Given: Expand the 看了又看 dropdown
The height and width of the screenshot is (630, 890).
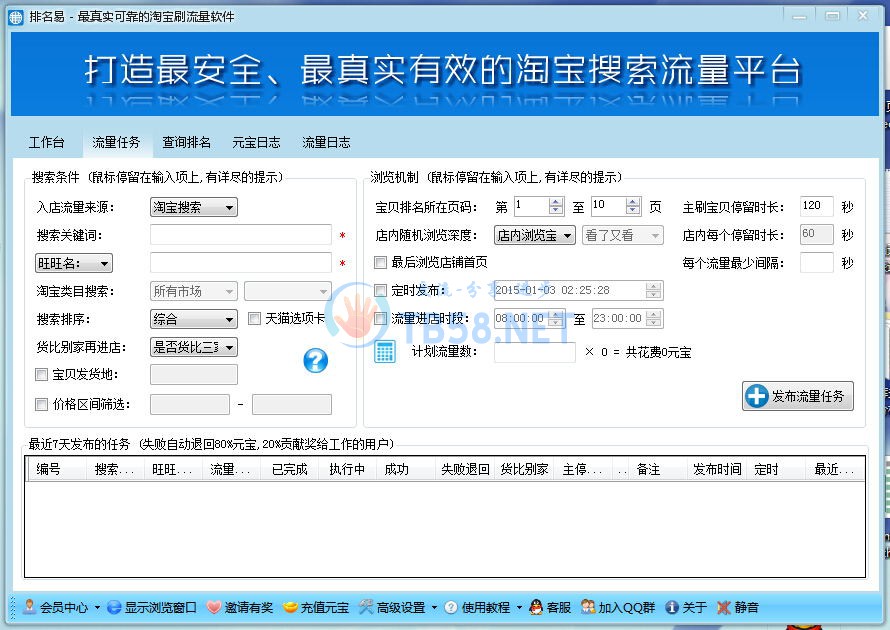Looking at the screenshot, I should coord(623,235).
